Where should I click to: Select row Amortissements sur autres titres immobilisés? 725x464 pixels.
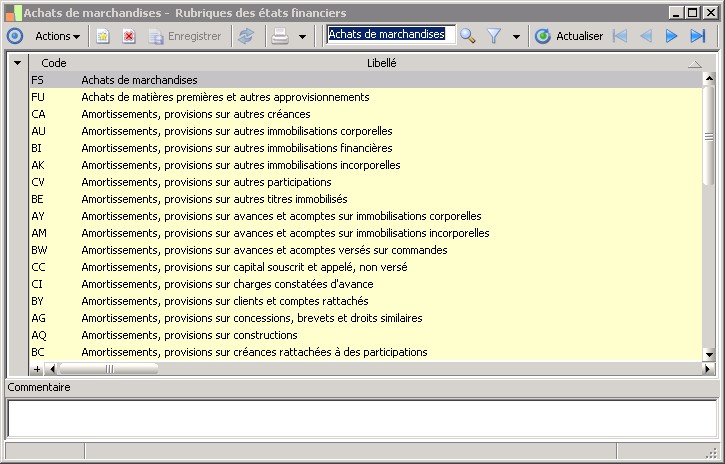click(x=366, y=199)
